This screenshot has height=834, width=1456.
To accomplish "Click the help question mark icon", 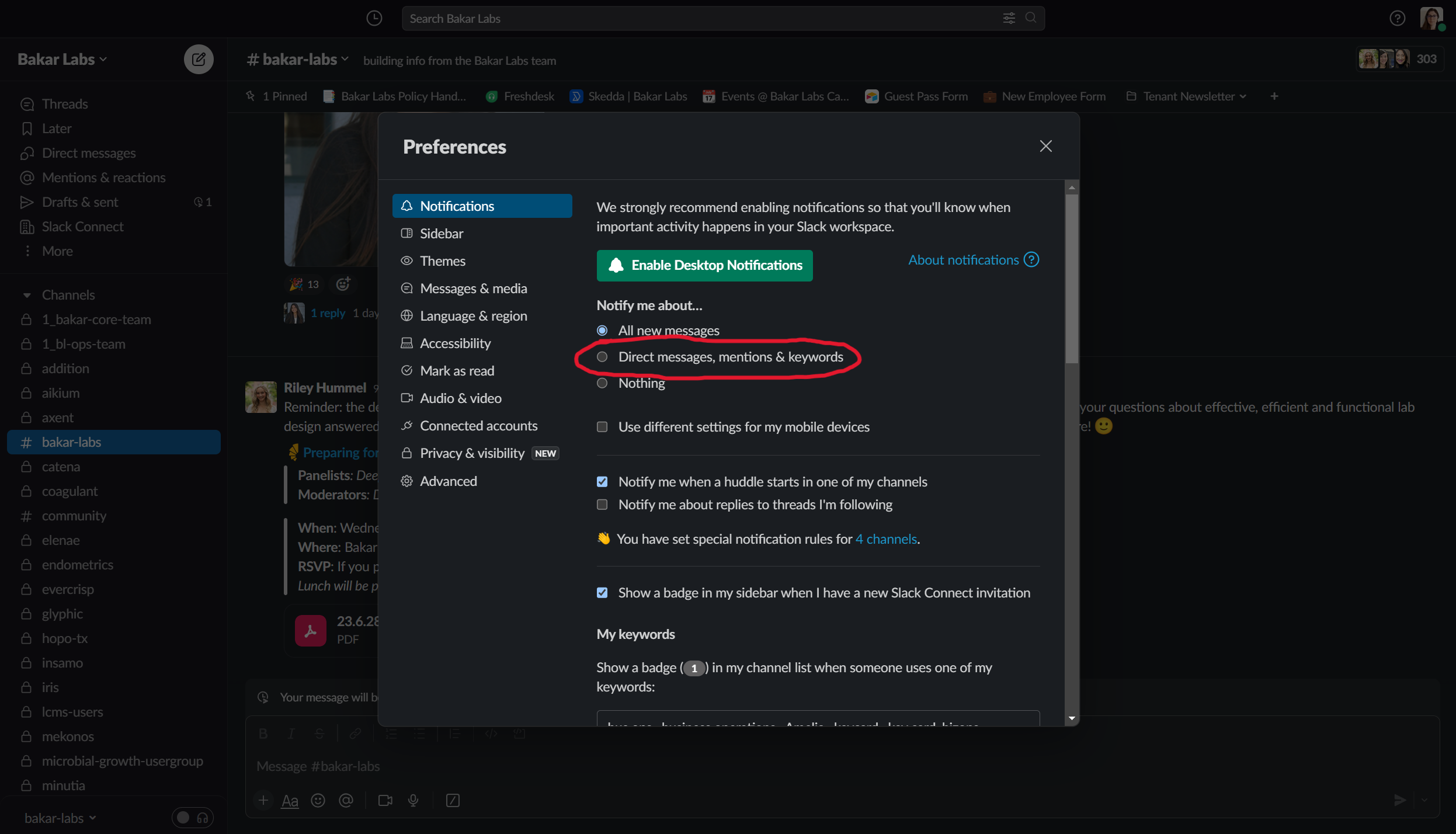I will (x=1397, y=18).
